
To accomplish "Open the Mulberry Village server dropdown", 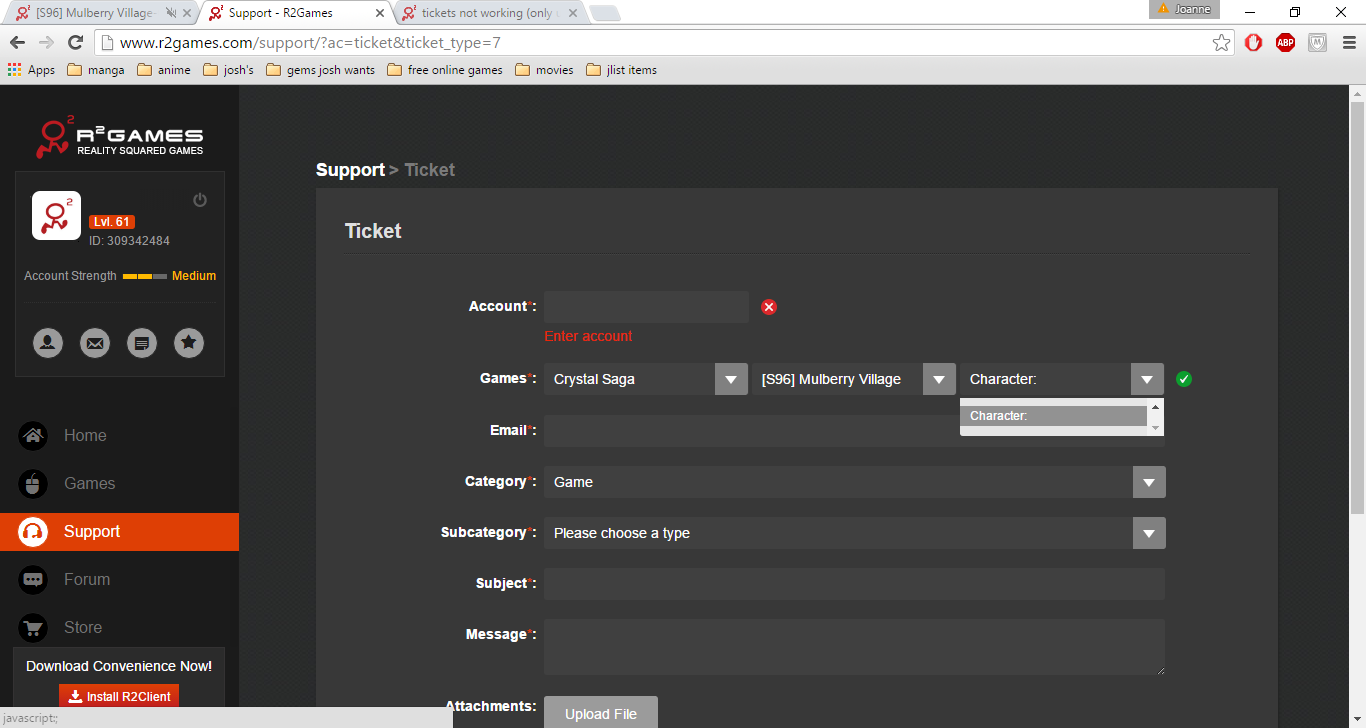I will tap(853, 379).
